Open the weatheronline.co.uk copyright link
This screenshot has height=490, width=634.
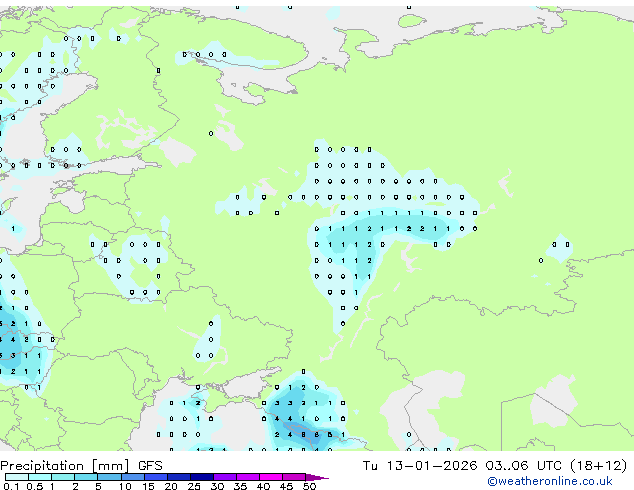point(550,481)
